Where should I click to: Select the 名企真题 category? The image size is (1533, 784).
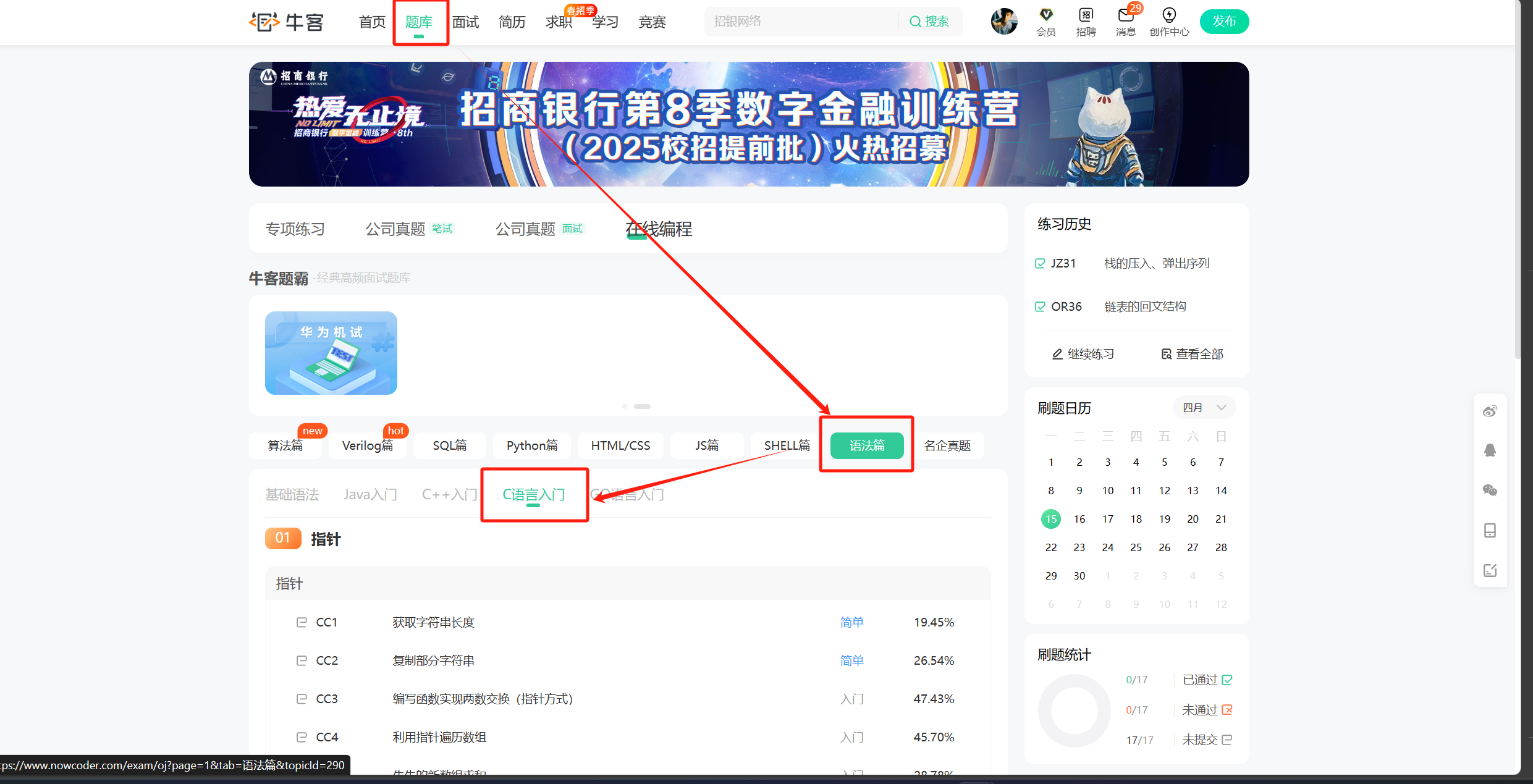point(947,445)
